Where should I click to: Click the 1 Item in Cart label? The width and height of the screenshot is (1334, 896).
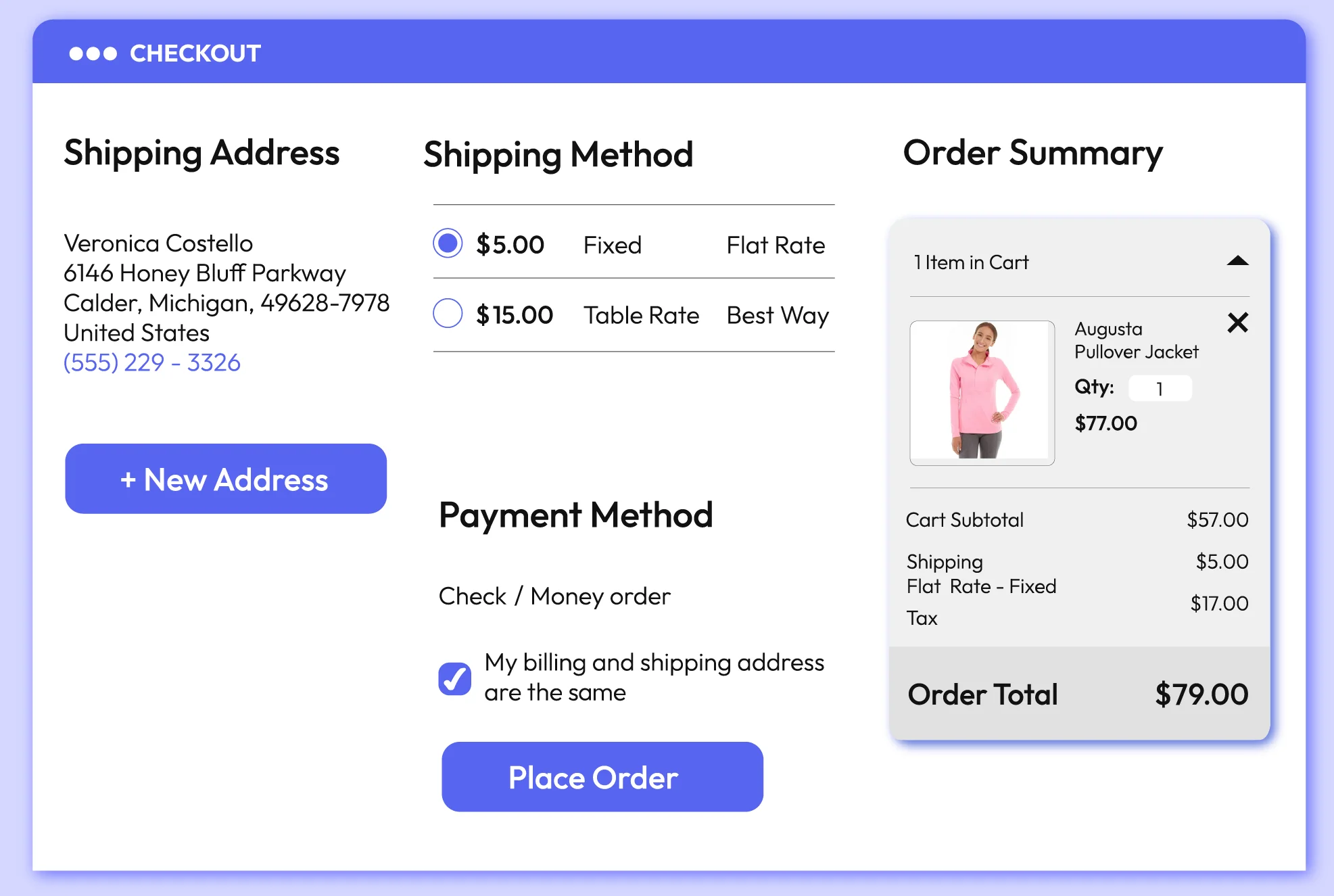[x=971, y=262]
